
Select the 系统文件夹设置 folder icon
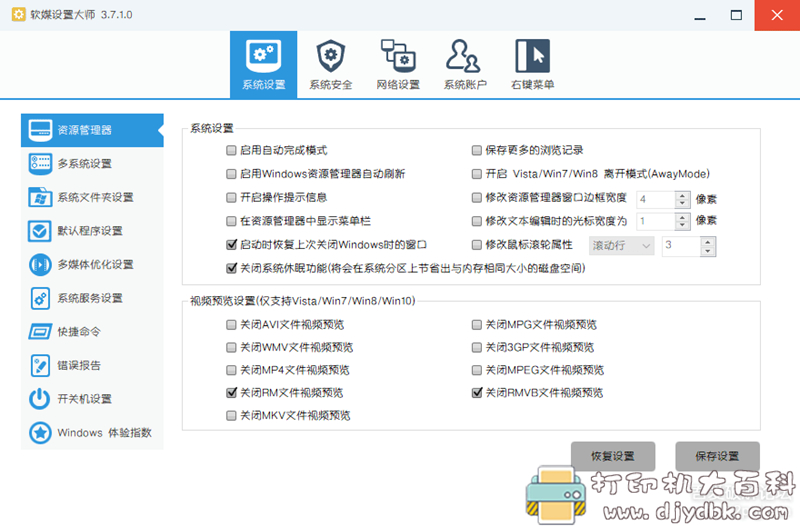tap(40, 197)
